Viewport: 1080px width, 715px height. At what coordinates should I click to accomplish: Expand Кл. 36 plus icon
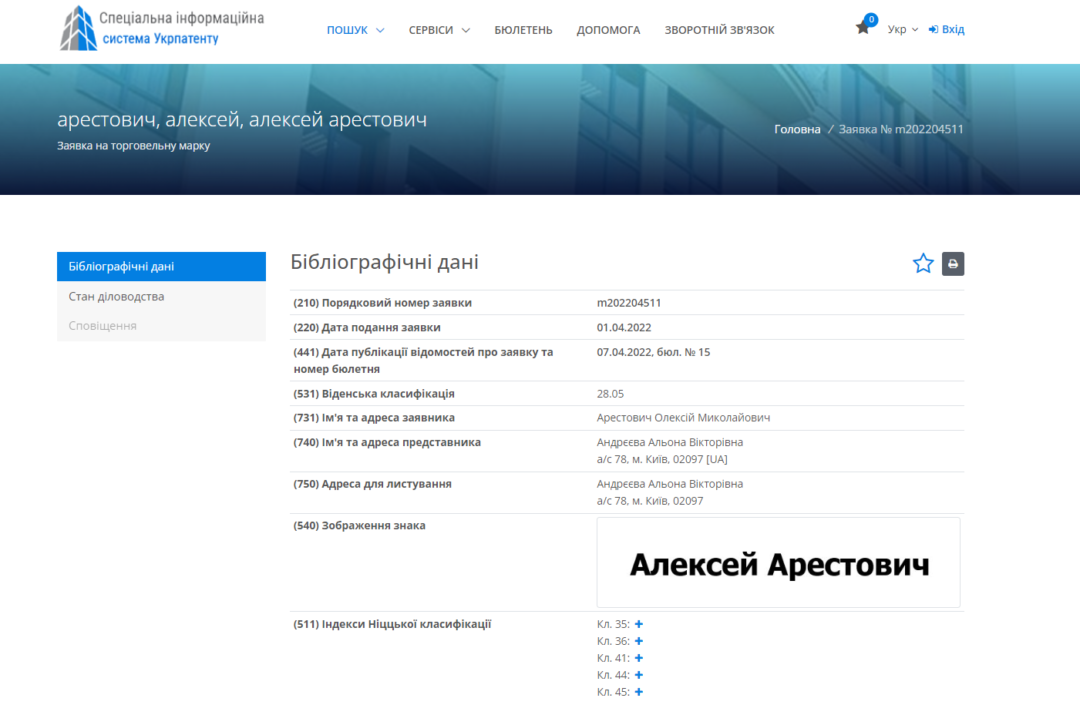pos(639,641)
